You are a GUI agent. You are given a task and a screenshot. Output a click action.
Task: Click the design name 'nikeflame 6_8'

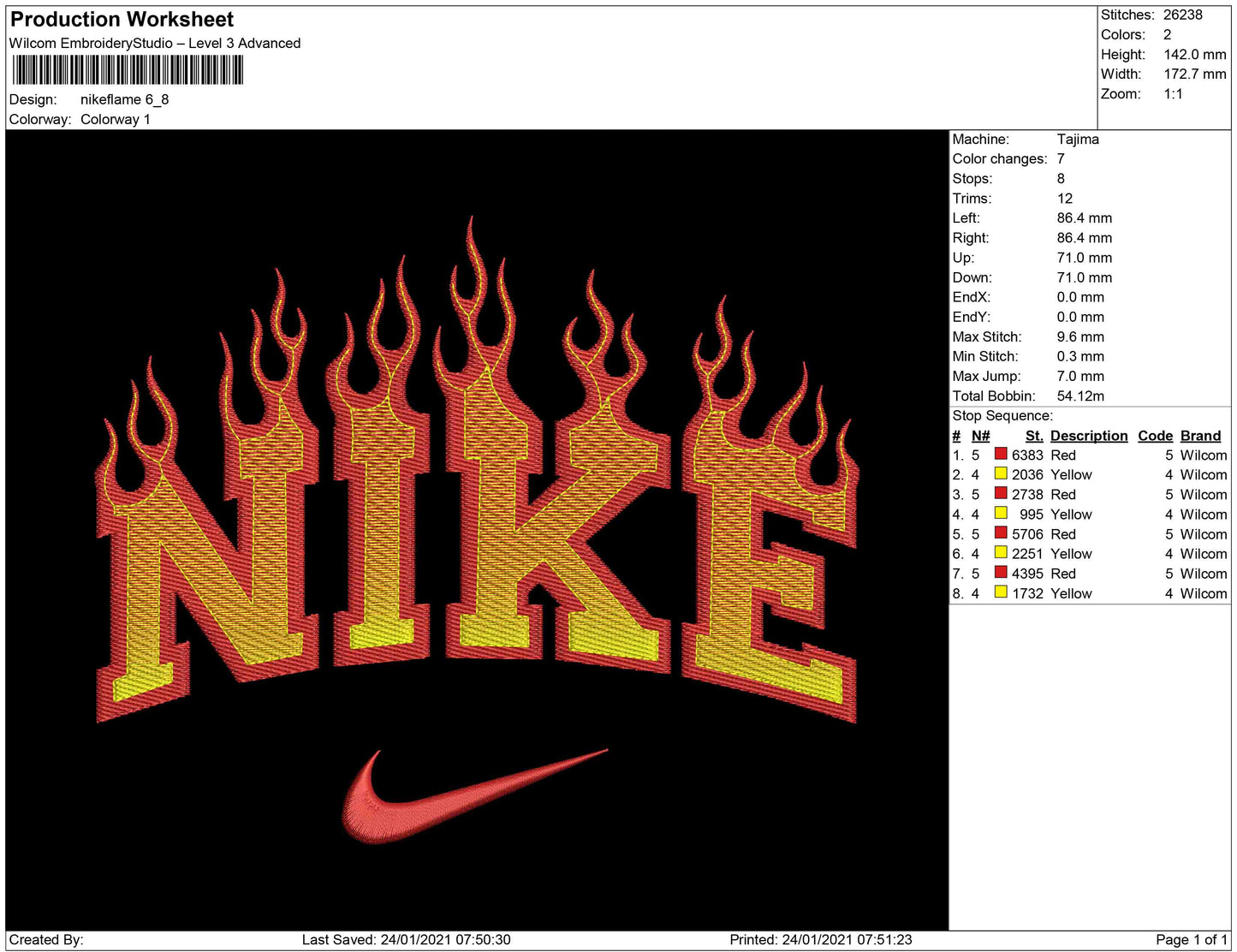click(x=125, y=99)
